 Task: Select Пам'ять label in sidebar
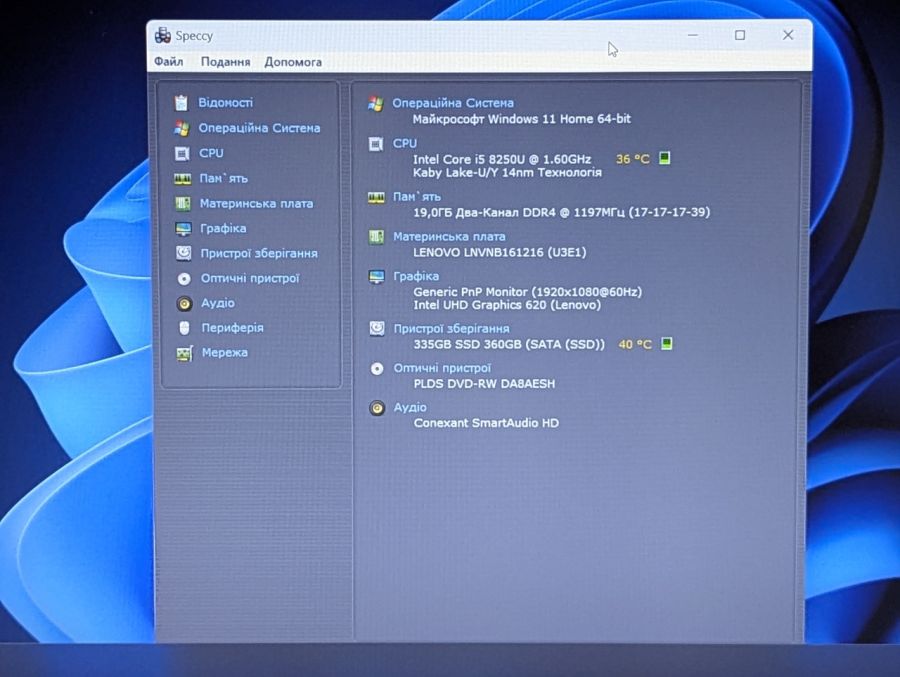(223, 178)
